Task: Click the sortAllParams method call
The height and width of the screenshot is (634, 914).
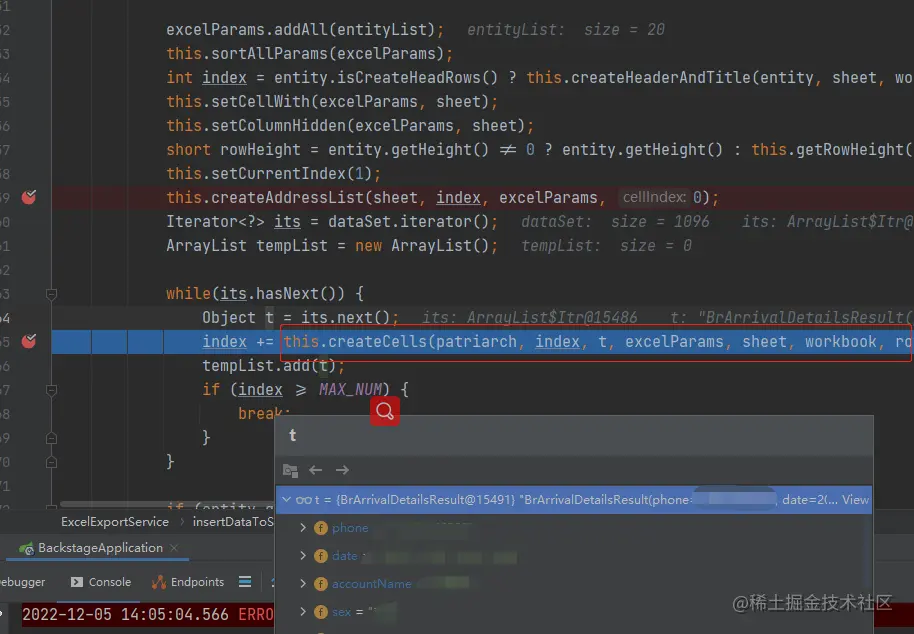Action: pyautogui.click(x=269, y=54)
